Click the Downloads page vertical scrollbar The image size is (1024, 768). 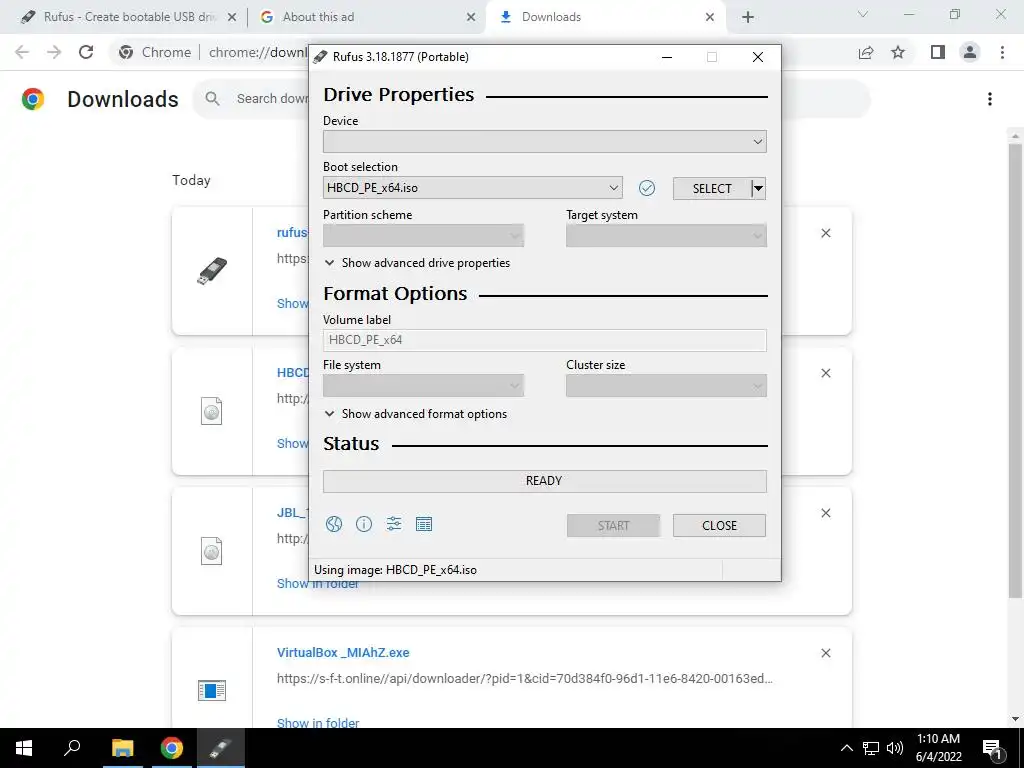1015,369
